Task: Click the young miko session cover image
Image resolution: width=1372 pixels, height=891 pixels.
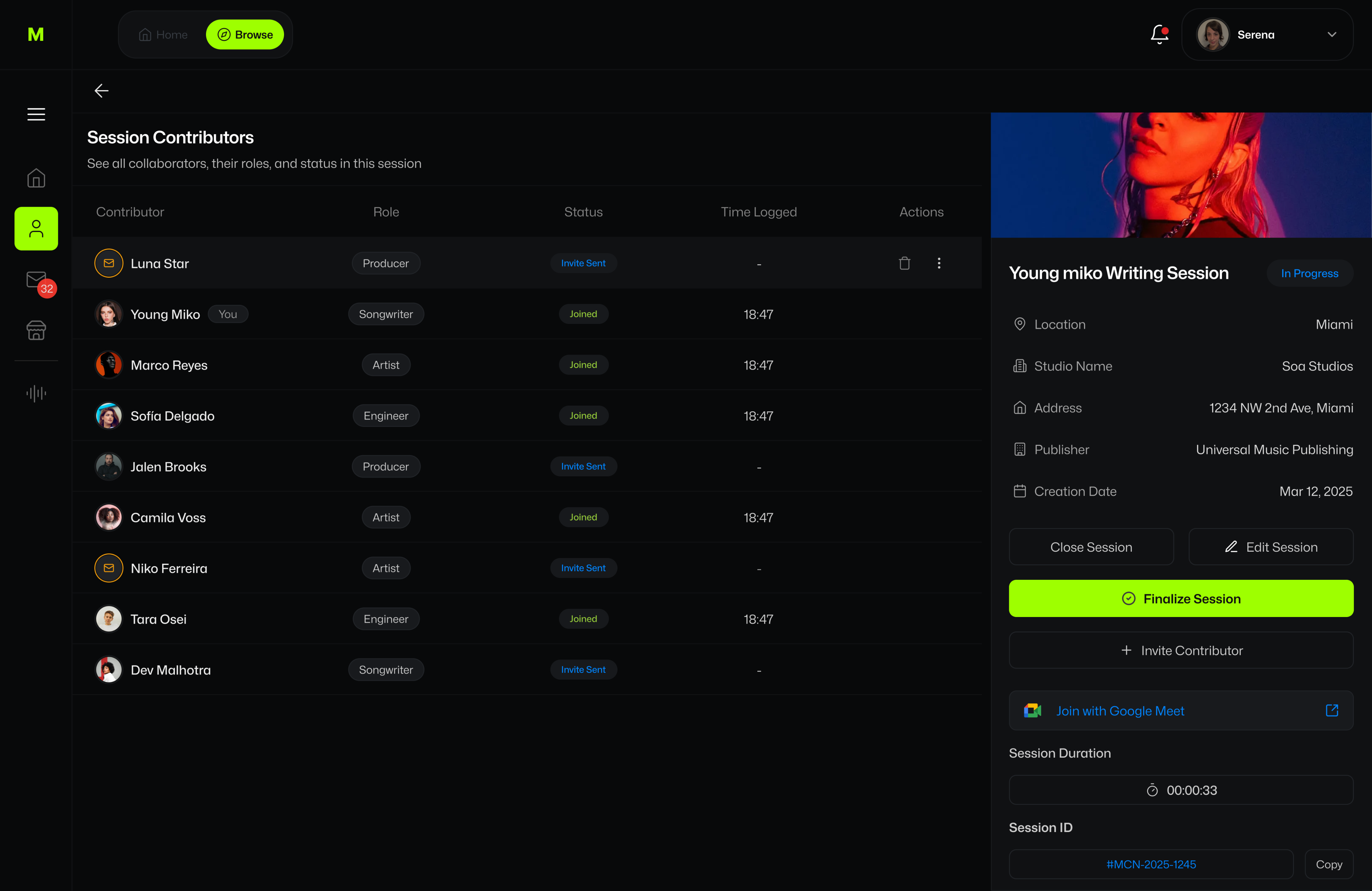Action: click(x=1180, y=175)
